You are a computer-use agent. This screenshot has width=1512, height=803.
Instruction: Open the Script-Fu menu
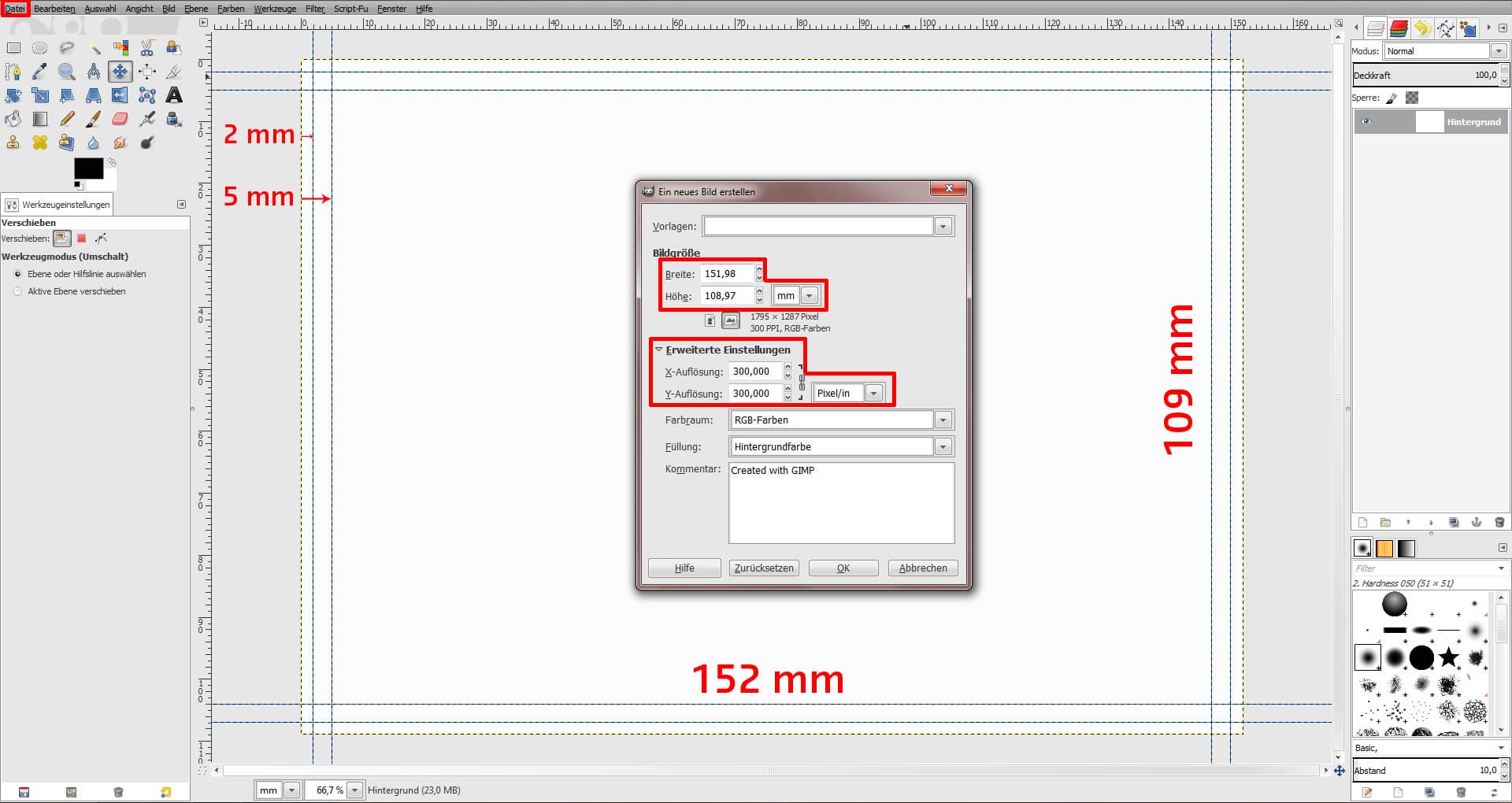click(x=350, y=9)
